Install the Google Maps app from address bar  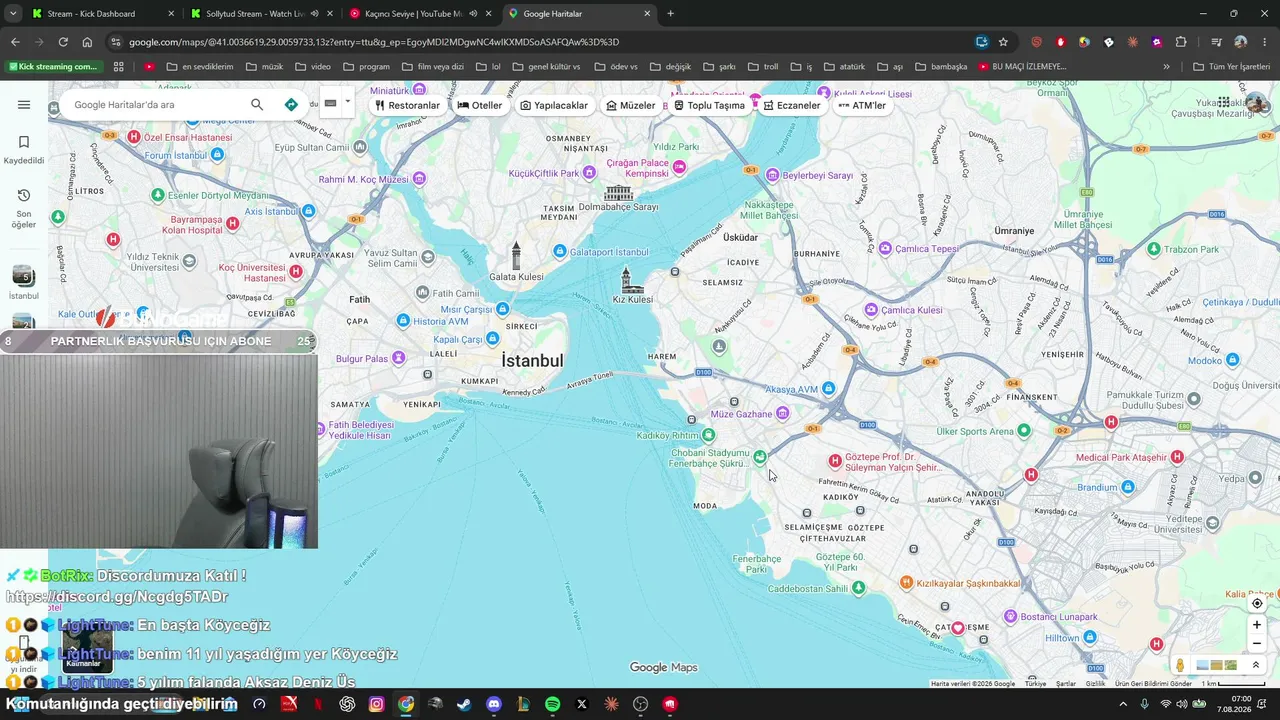click(x=981, y=42)
